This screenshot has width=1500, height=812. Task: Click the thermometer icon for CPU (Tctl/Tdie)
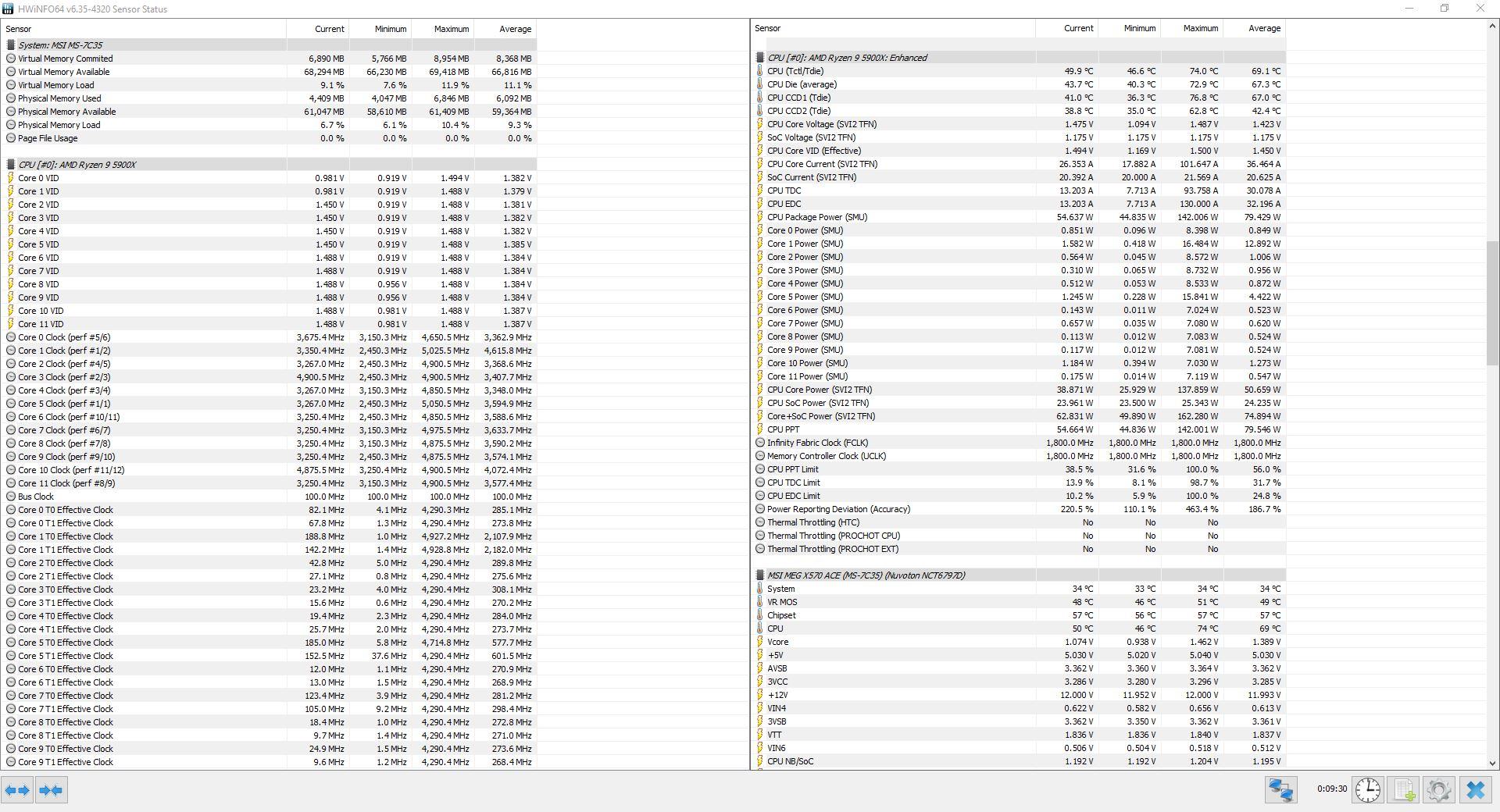(760, 71)
